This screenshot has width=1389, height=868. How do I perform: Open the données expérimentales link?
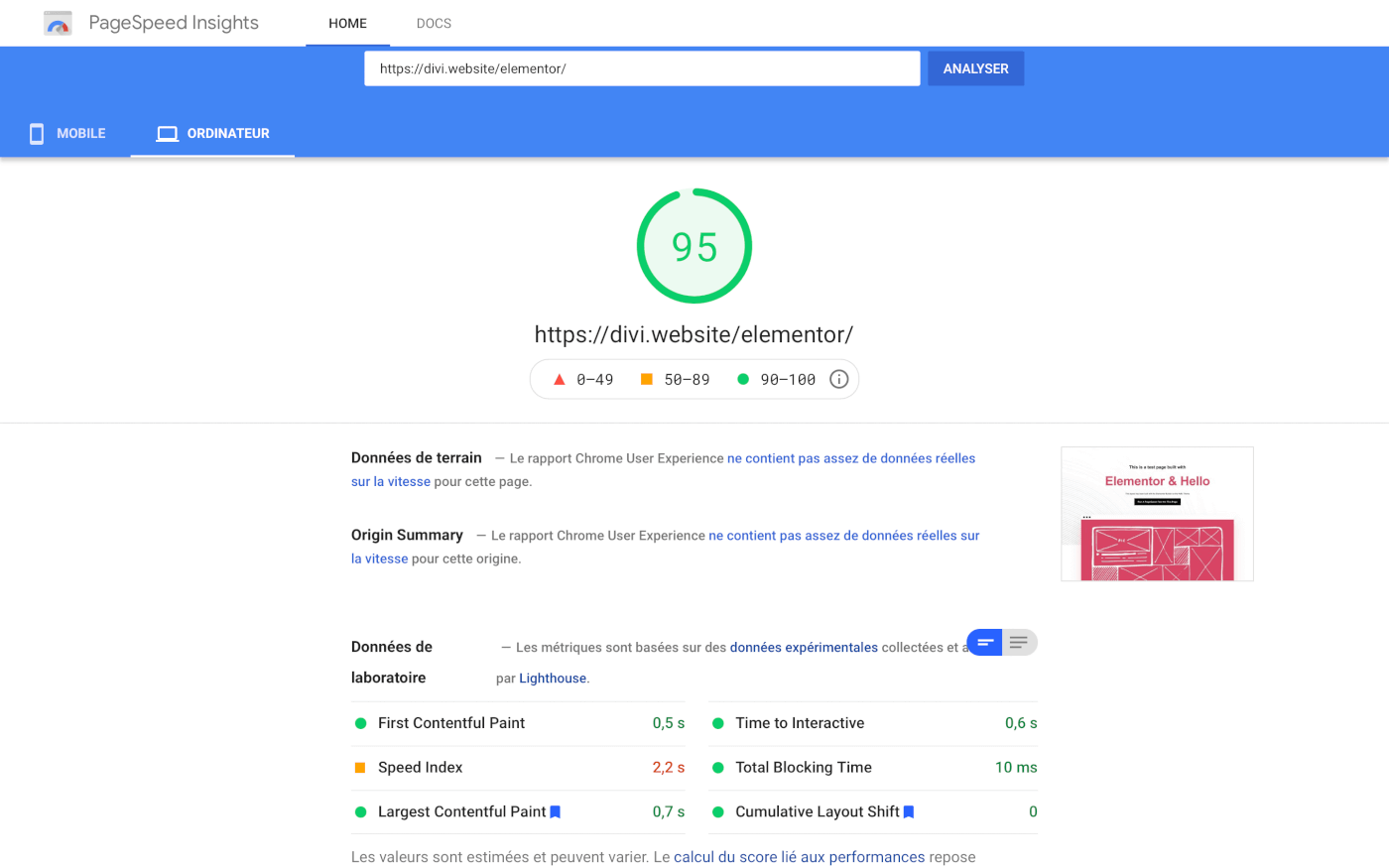coord(804,648)
